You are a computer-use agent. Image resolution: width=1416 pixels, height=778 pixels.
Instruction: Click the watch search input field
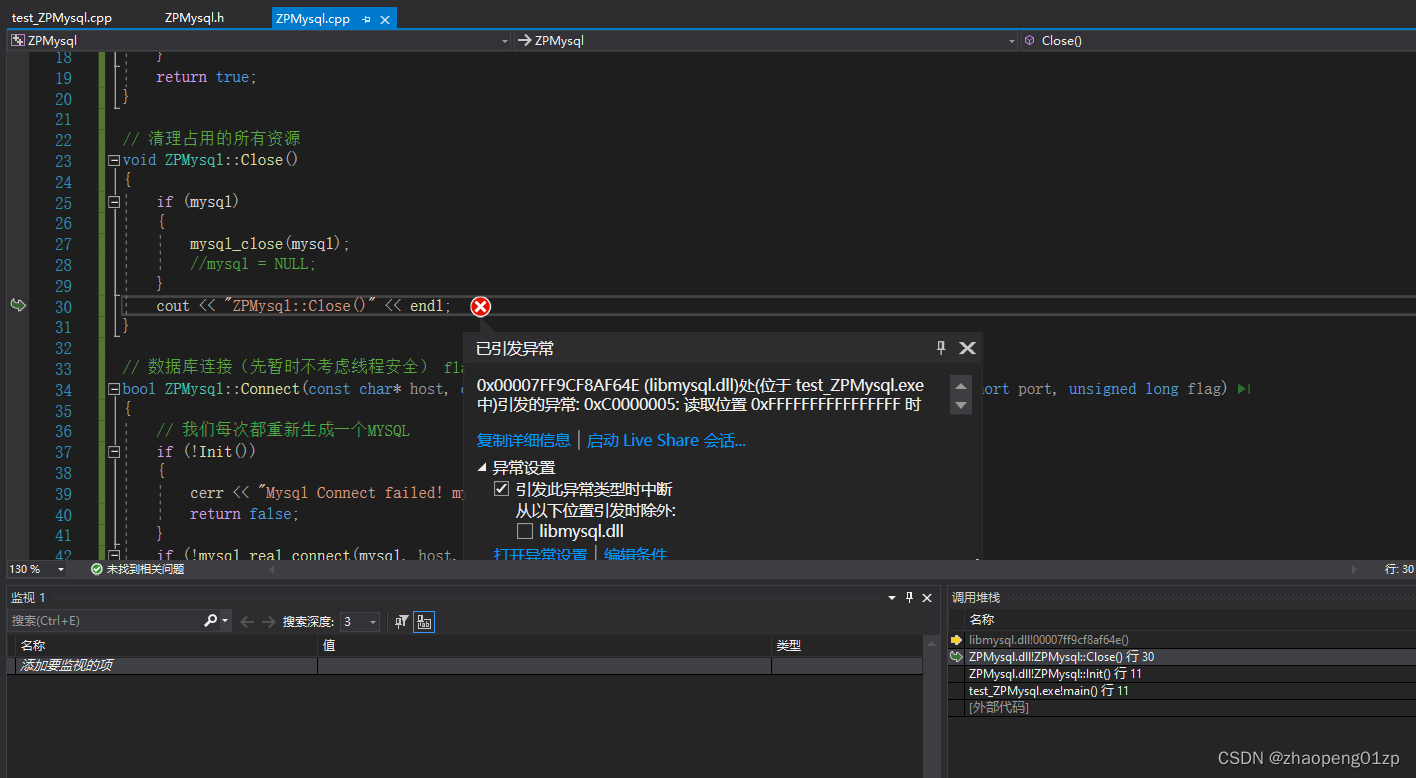coord(105,621)
